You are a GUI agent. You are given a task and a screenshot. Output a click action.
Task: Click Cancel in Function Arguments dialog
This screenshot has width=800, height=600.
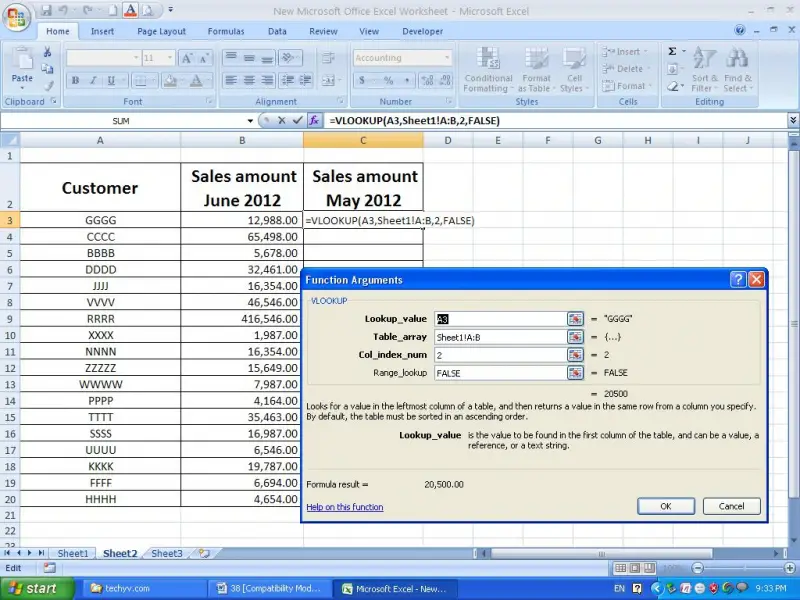[732, 506]
